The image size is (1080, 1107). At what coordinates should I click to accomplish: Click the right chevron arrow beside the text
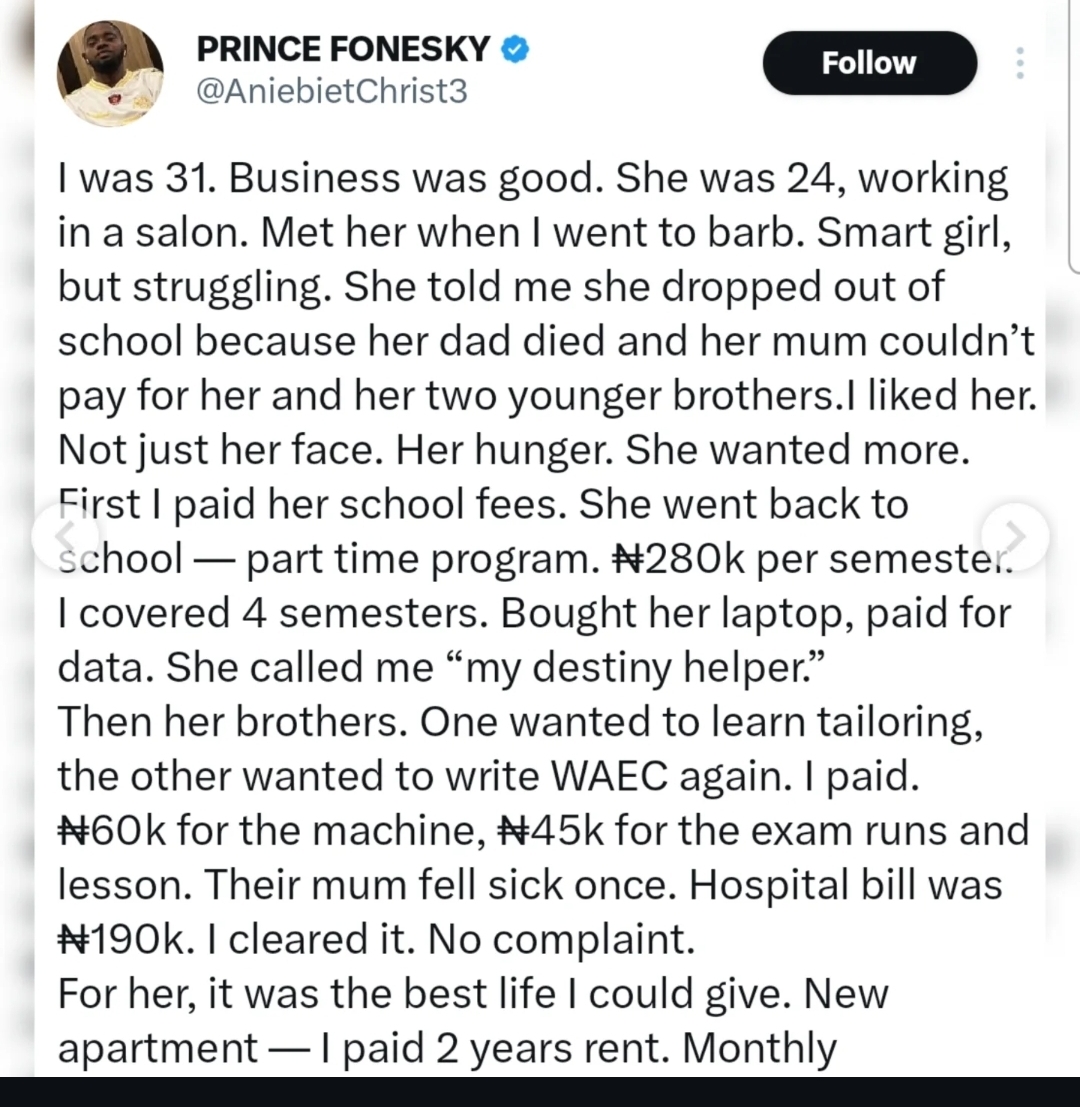[1013, 534]
